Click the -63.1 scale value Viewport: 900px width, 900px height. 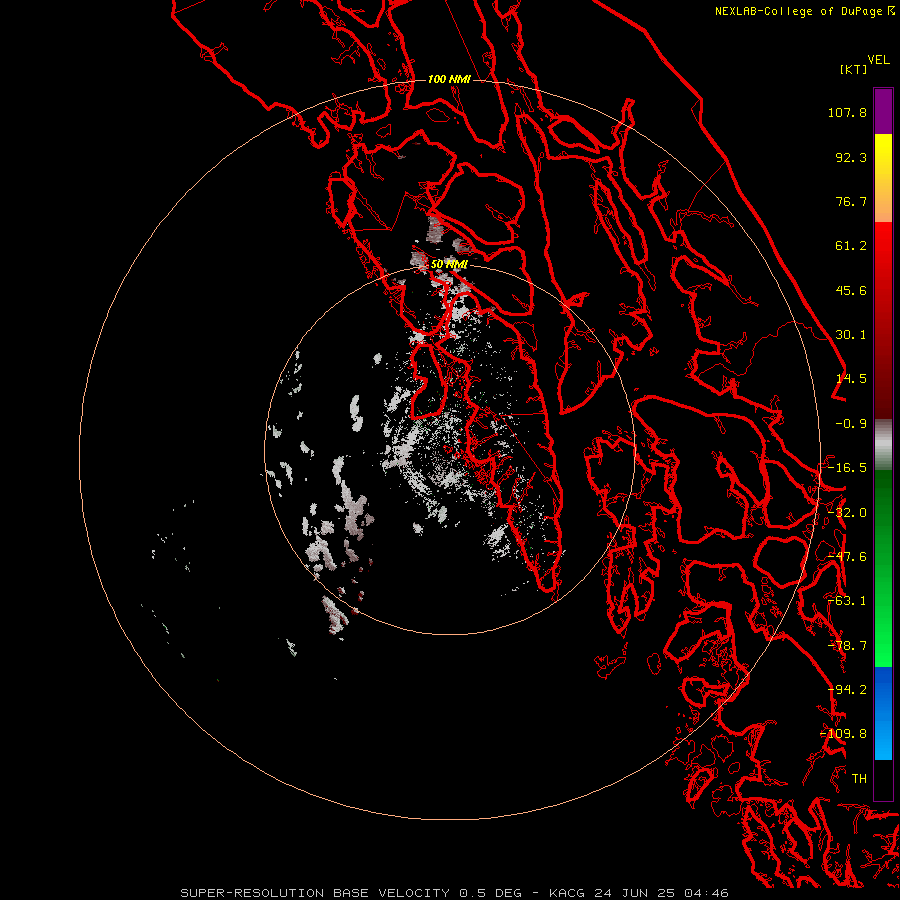click(x=847, y=601)
